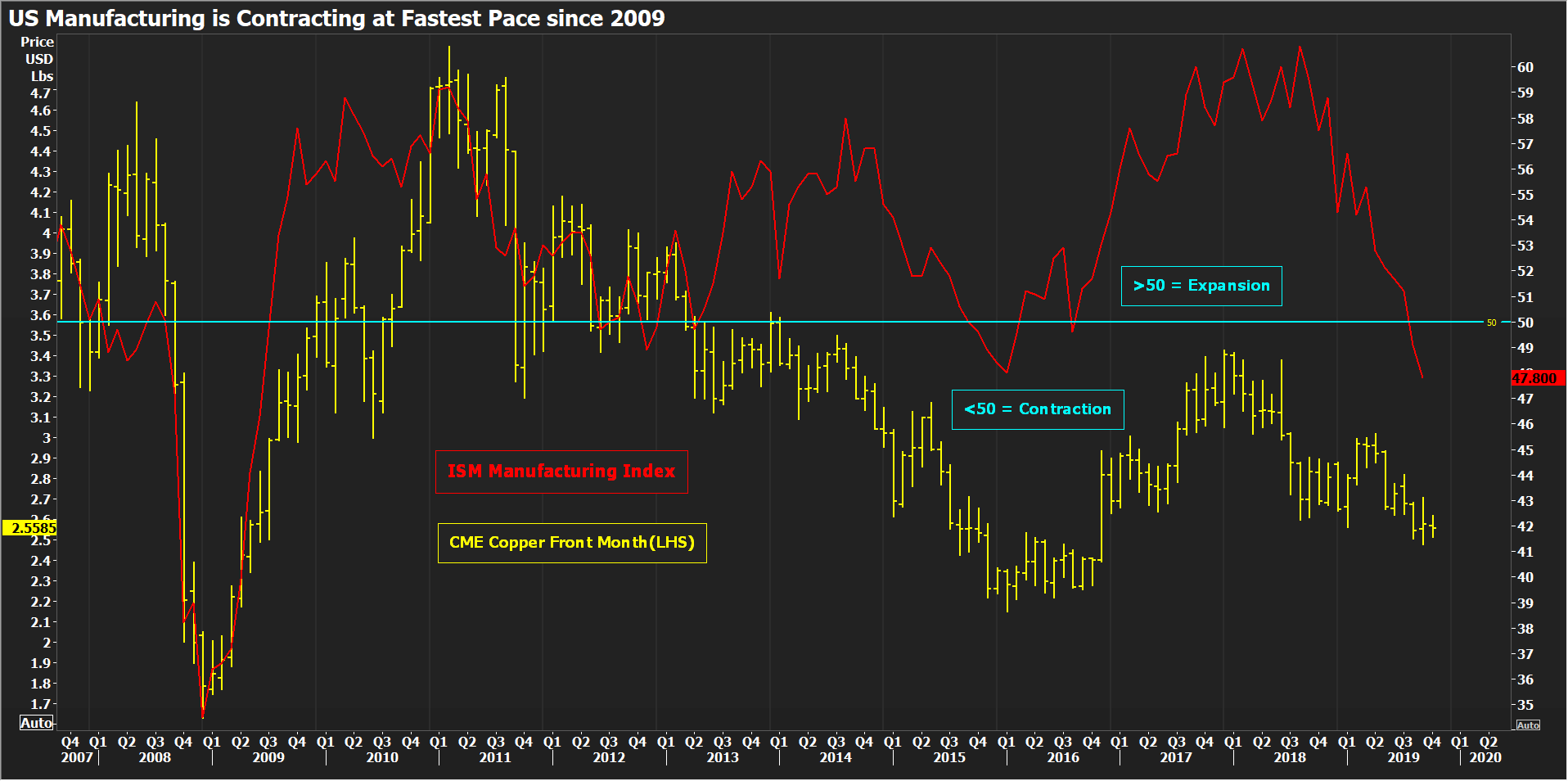Select the 2016 year label on the time axis
The width and height of the screenshot is (1568, 781).
[x=1062, y=757]
